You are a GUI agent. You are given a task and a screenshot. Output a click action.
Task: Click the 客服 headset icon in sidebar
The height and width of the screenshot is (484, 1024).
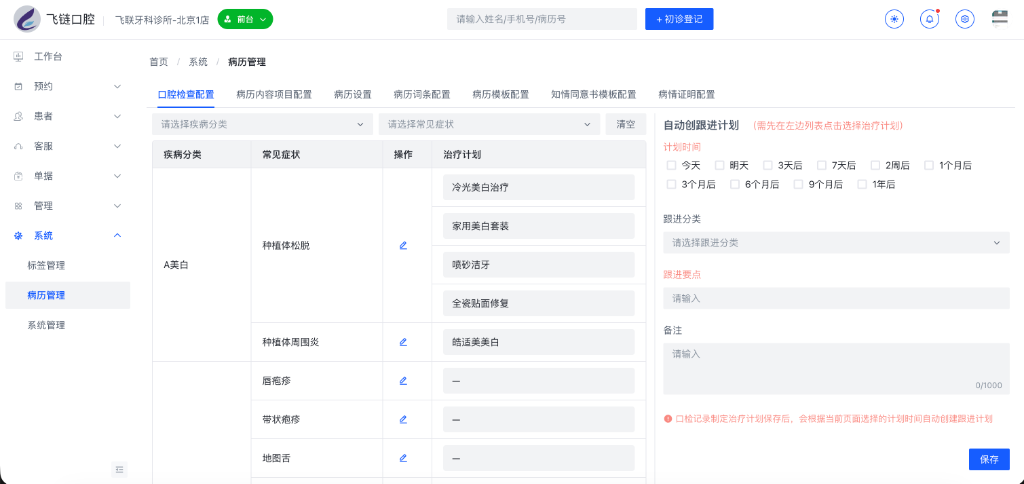coord(18,146)
